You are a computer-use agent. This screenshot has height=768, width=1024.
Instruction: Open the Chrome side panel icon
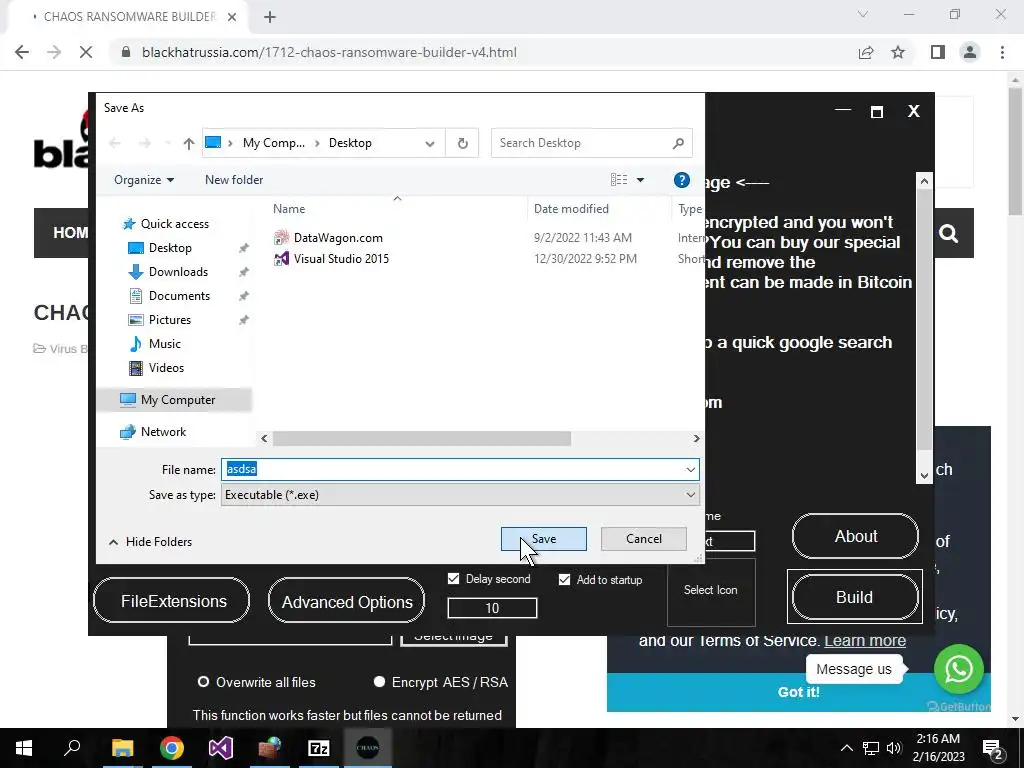(938, 52)
